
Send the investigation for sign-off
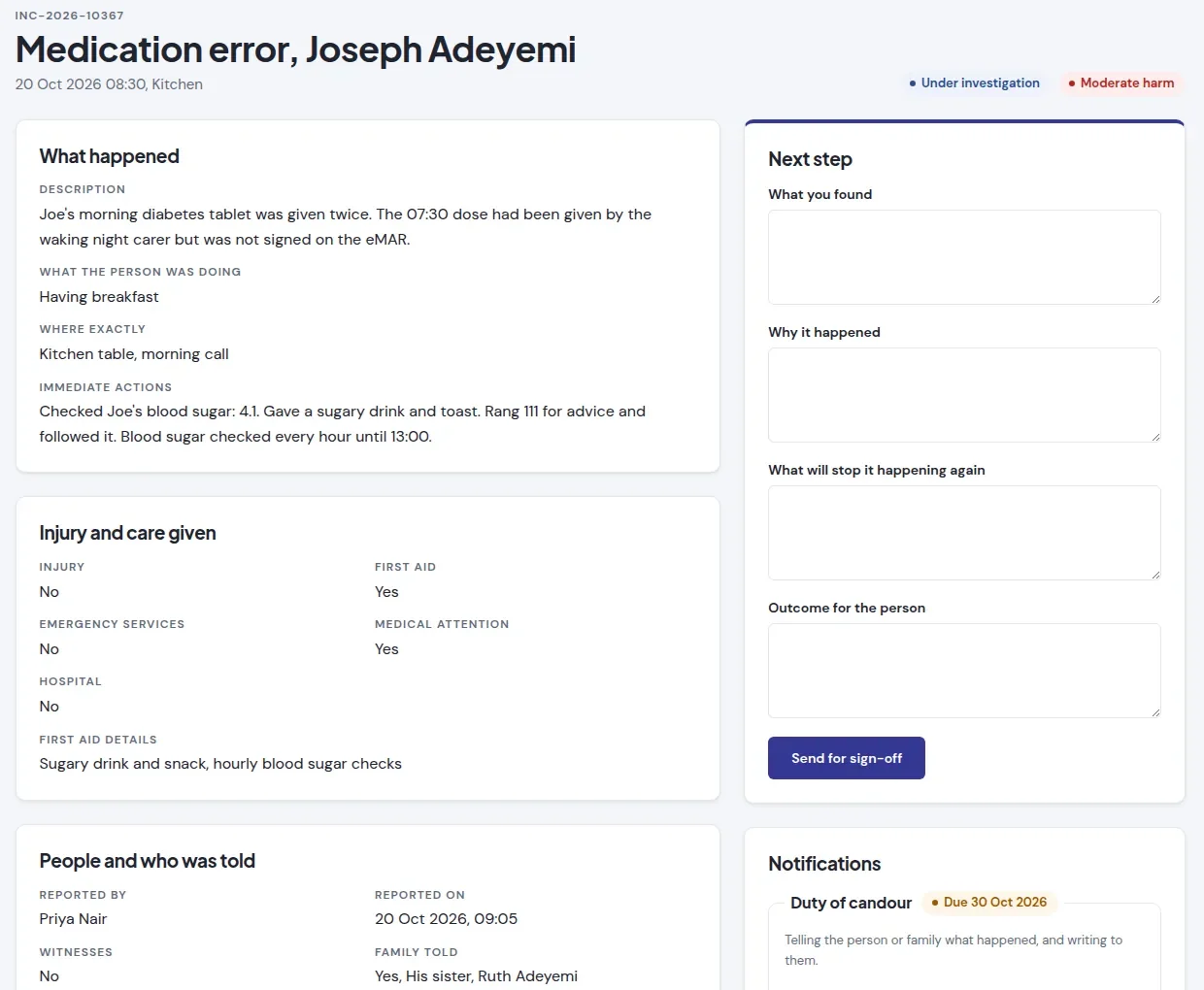tap(847, 758)
